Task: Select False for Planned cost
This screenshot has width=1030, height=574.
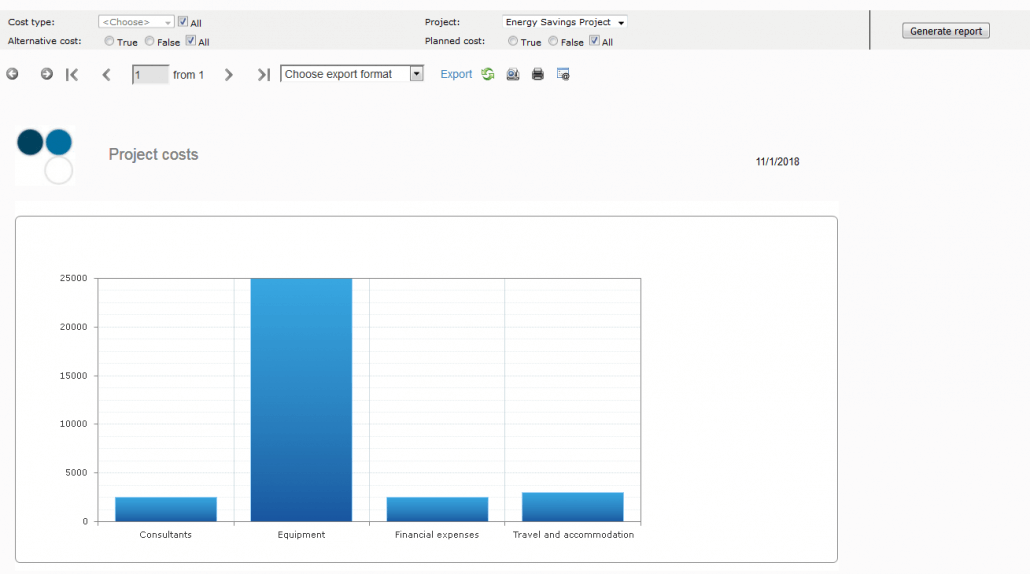Action: tap(553, 41)
